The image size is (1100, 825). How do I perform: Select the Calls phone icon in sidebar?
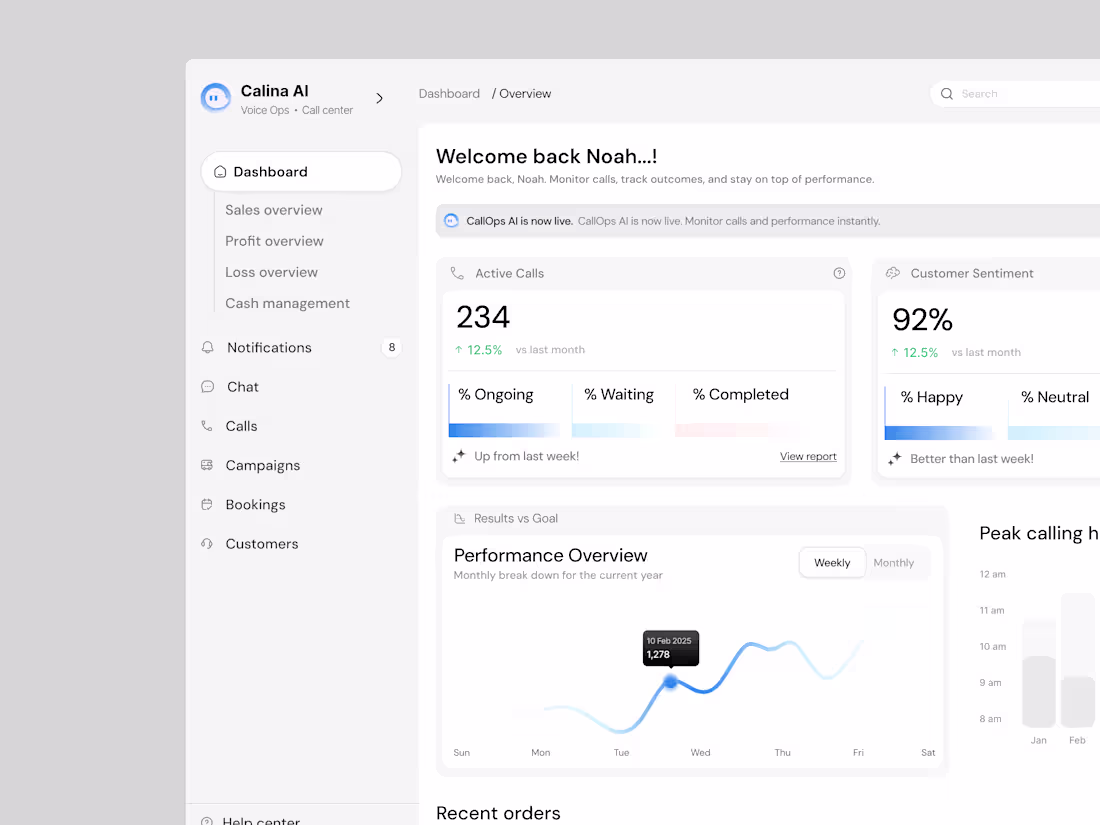[x=207, y=425]
